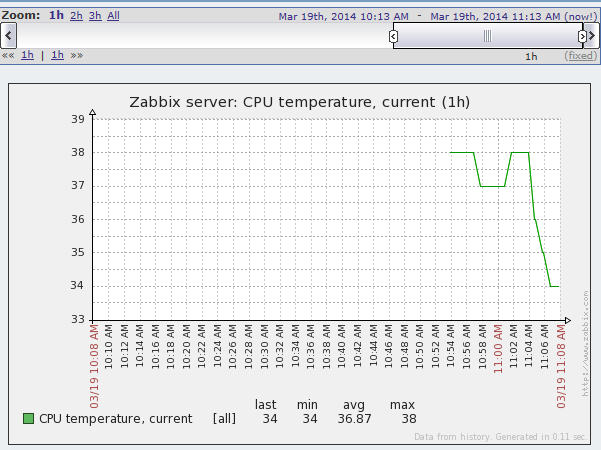Set zoom to 2h
This screenshot has height=450, width=601.
point(76,16)
